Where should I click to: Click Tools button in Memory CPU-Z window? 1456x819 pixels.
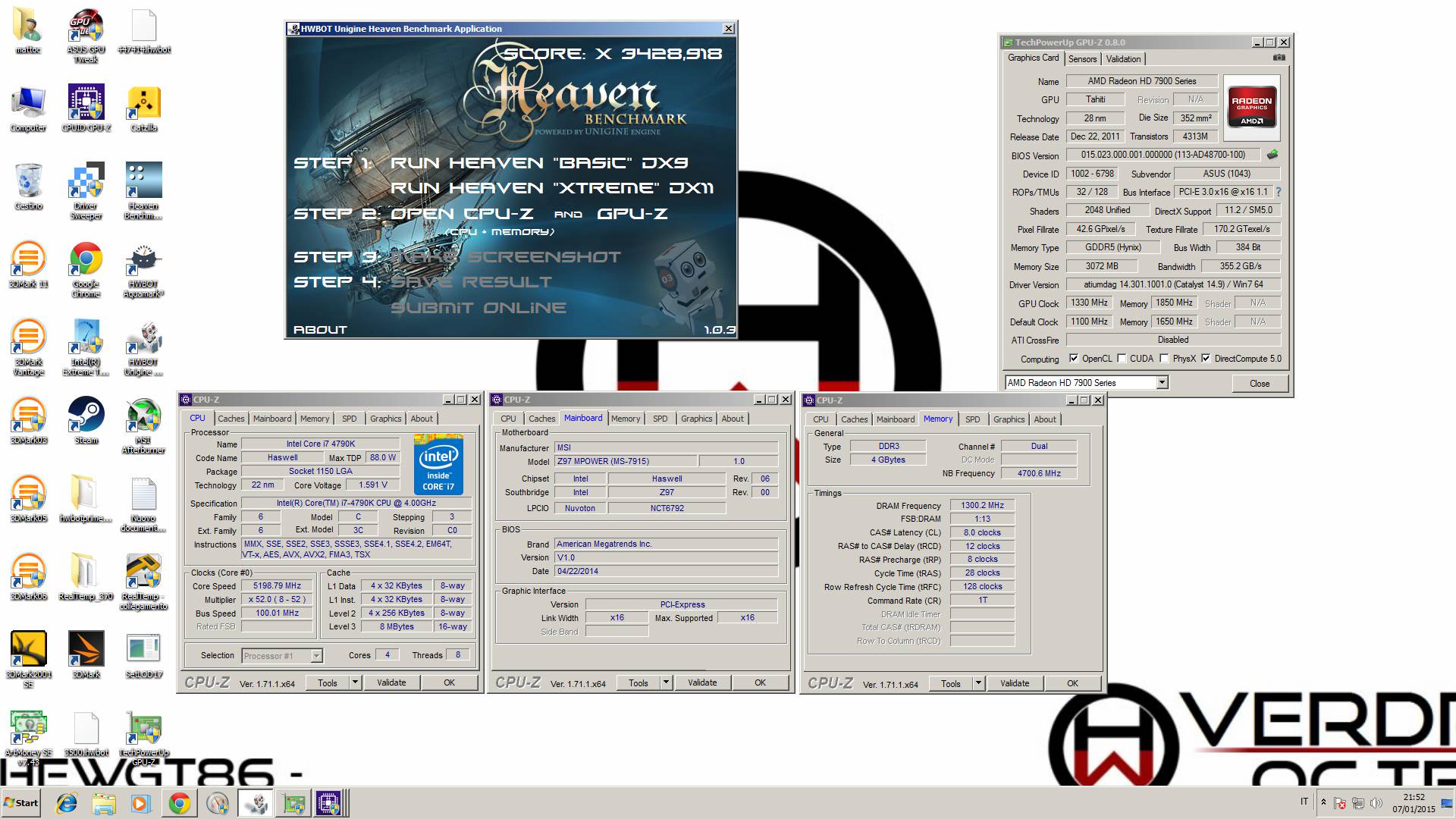click(951, 683)
